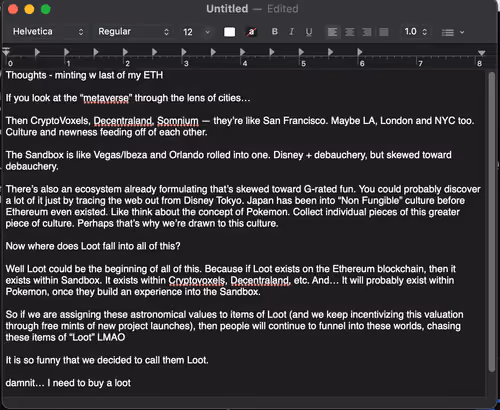
Task: Toggle bold text formatting
Action: pos(275,32)
